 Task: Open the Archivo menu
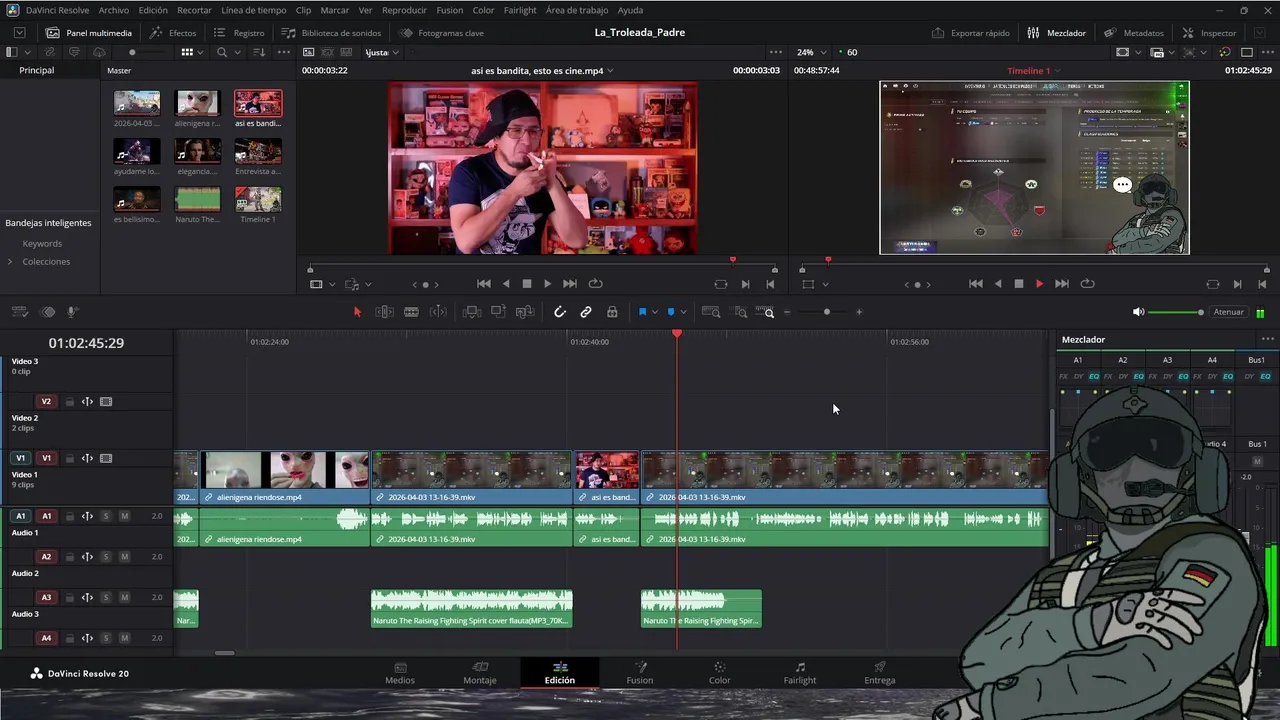pyautogui.click(x=113, y=10)
